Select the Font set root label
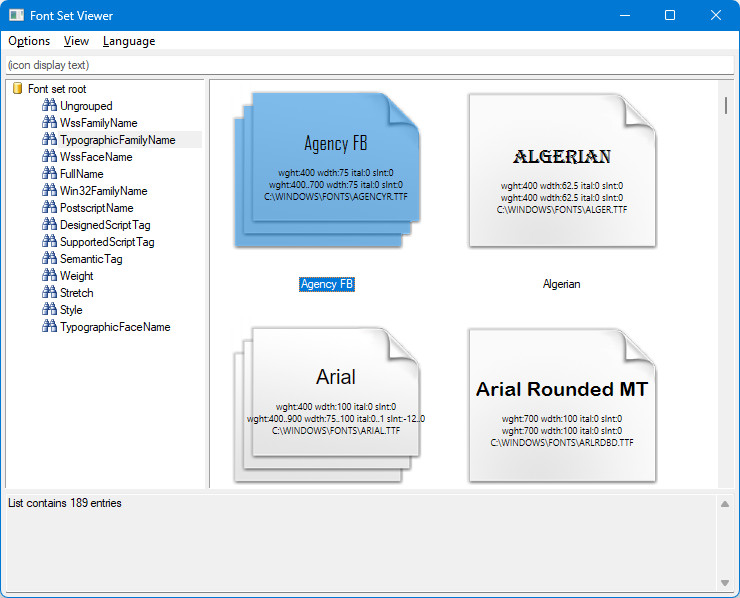Viewport: 740px width, 598px height. click(57, 89)
